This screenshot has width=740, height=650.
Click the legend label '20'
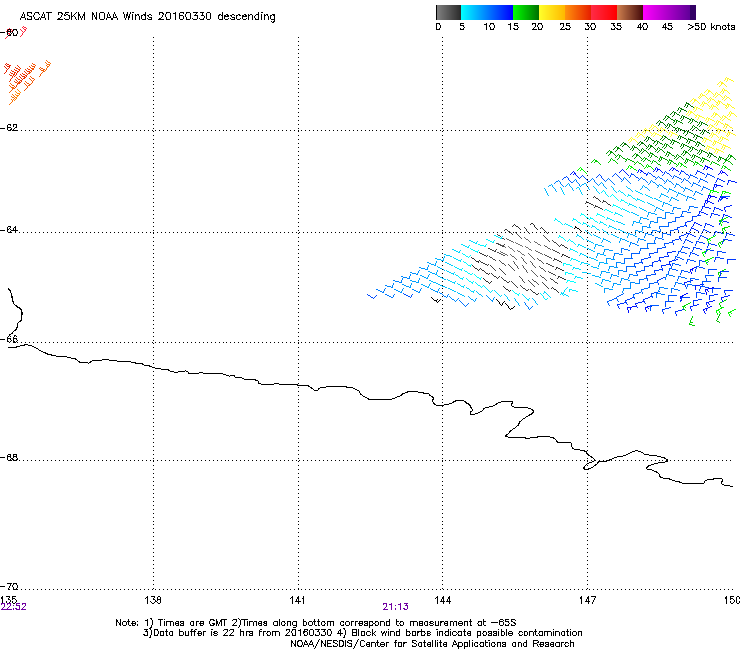(538, 27)
